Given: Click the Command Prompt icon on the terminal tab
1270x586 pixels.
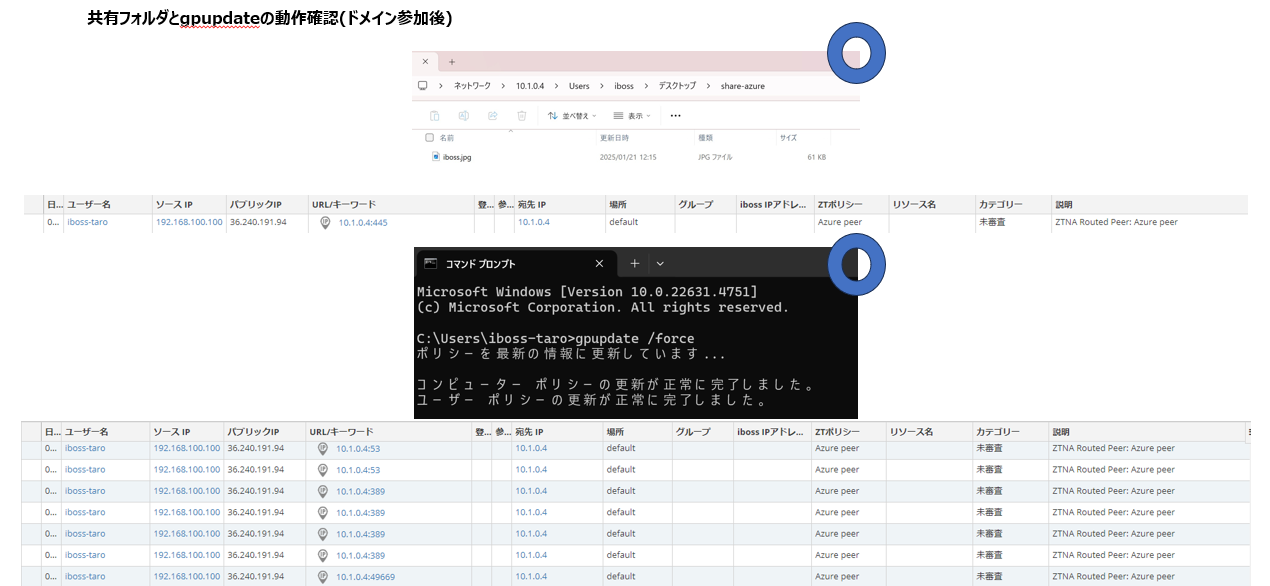Looking at the screenshot, I should click(x=430, y=264).
